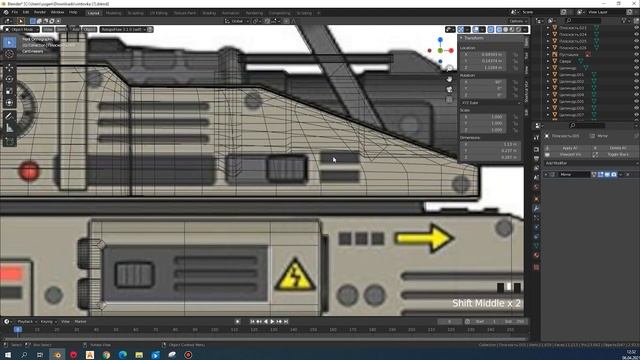Click the red X axis gizmo handle
The image size is (640, 360).
pyautogui.click(x=451, y=51)
